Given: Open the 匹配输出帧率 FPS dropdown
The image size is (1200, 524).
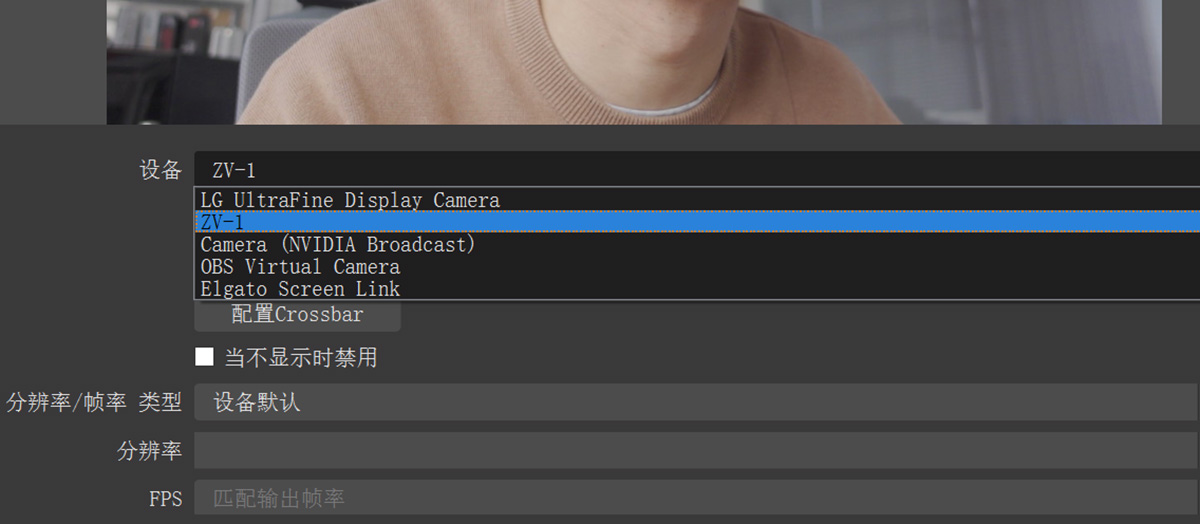Looking at the screenshot, I should coord(697,498).
